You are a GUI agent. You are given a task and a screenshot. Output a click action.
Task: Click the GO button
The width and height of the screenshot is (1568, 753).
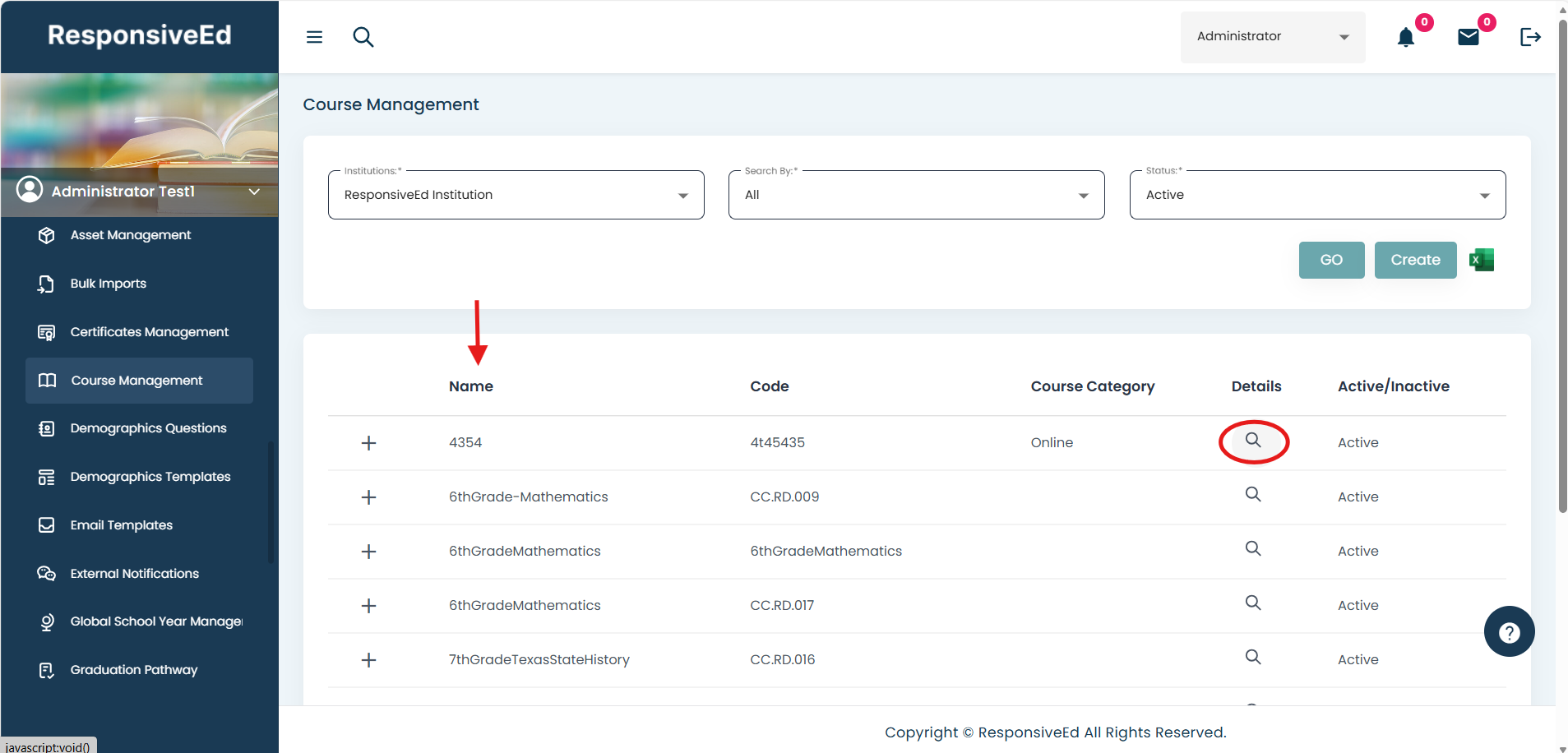click(1331, 260)
